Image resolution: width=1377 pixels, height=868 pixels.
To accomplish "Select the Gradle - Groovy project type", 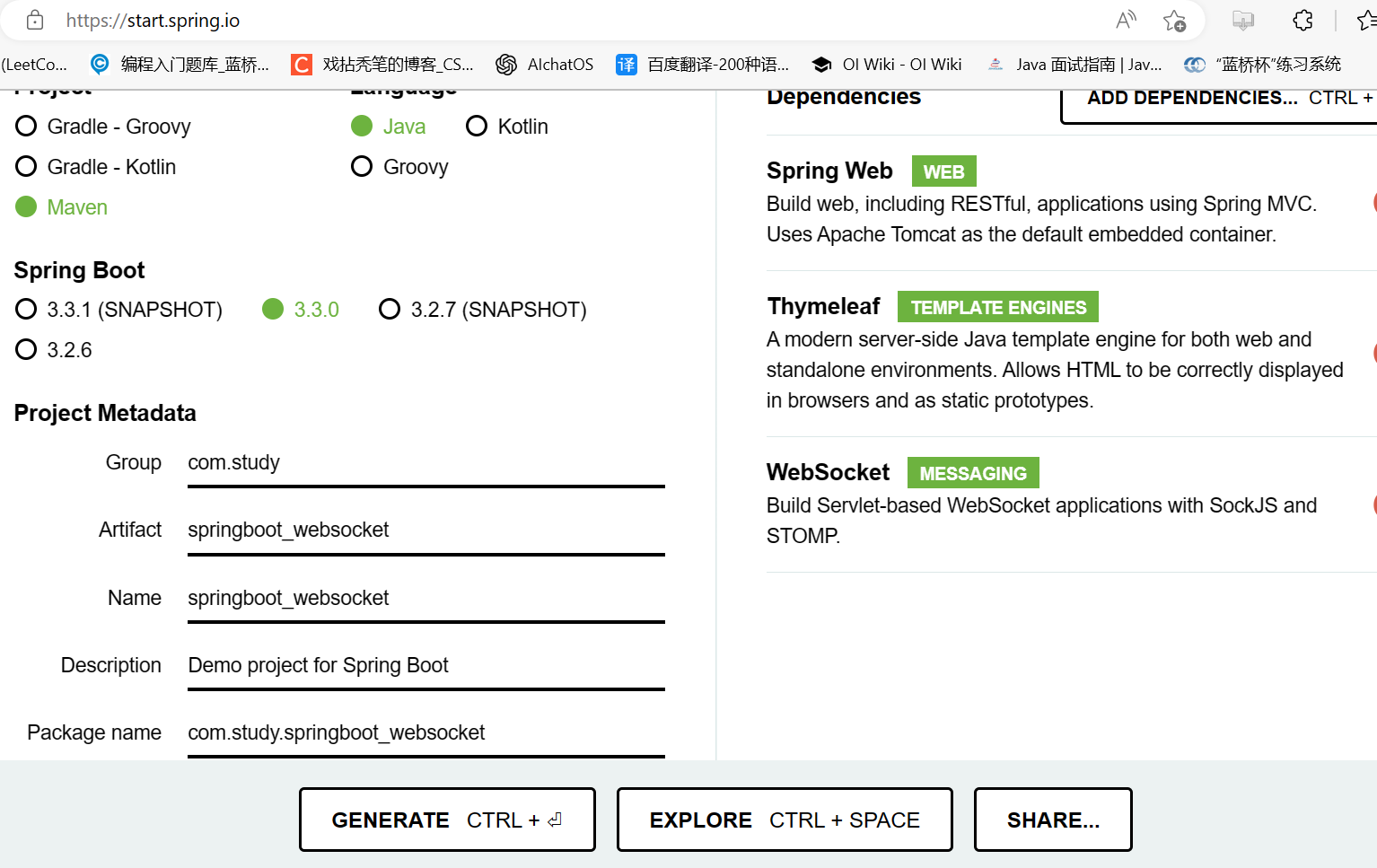I will tap(25, 127).
